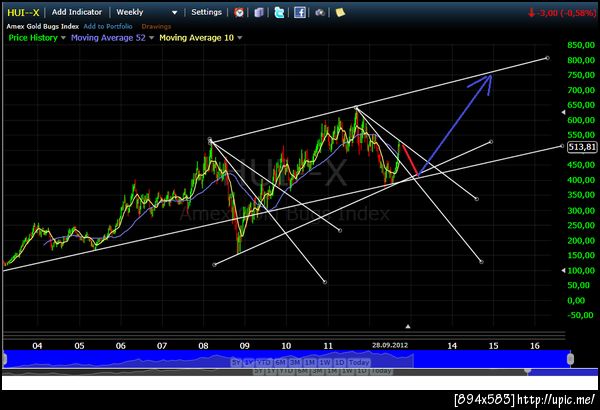Screen dimensions: 600x410
Task: Click the gray scrollbar thumb at bottom right
Action: point(528,371)
